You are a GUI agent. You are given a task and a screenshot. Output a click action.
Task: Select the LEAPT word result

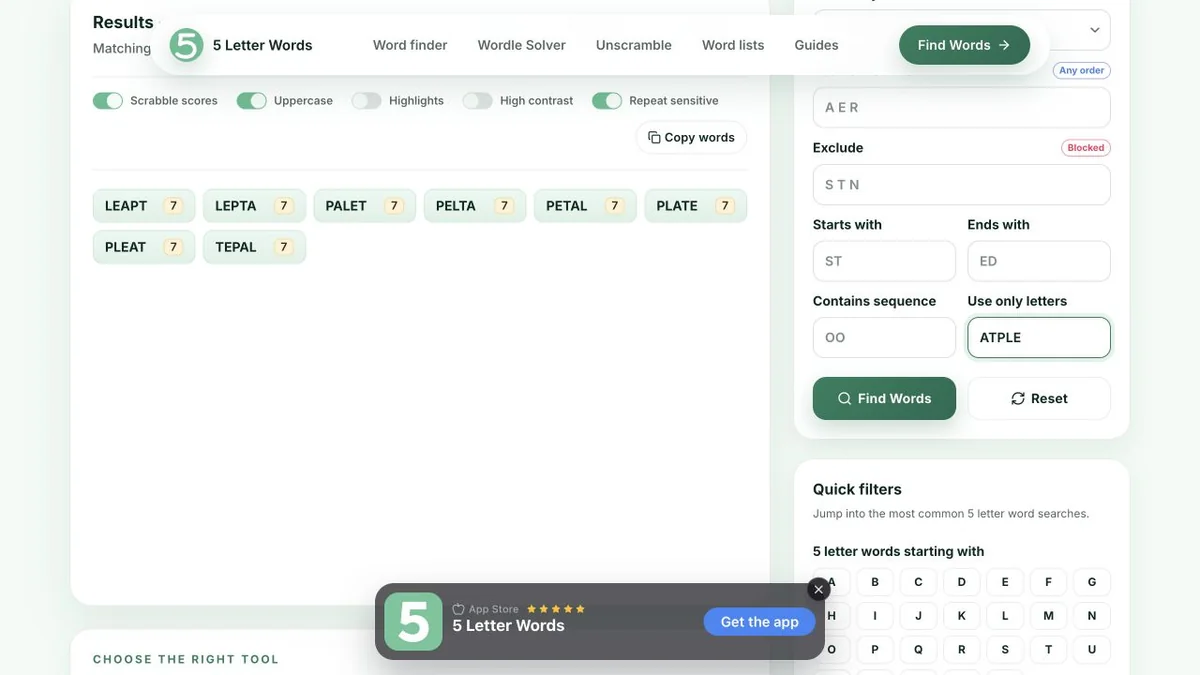(x=144, y=206)
